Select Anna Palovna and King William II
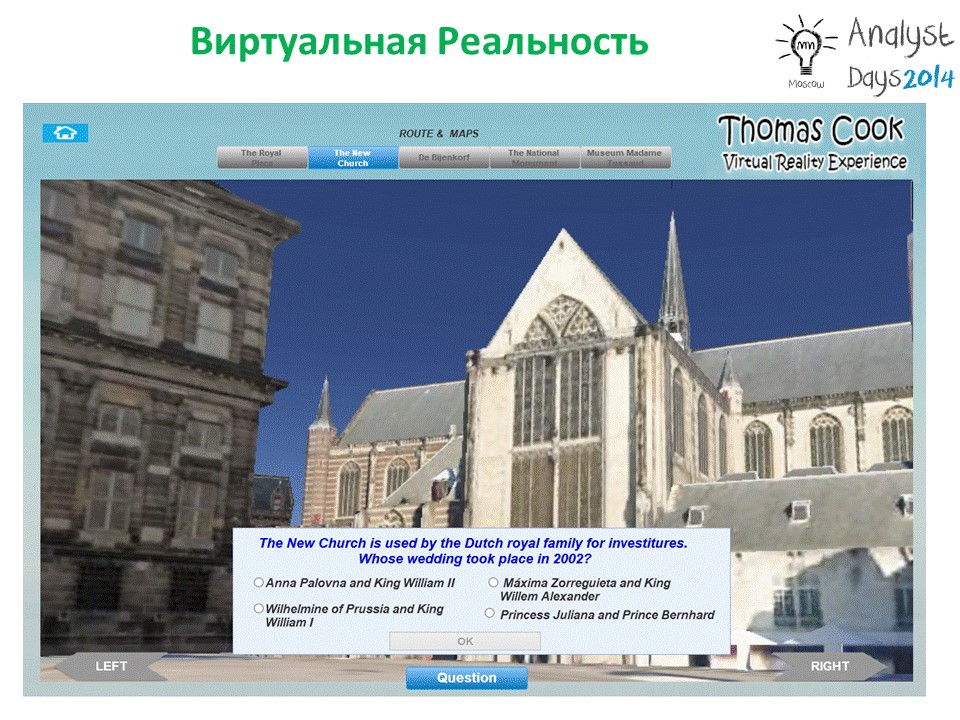 point(259,583)
